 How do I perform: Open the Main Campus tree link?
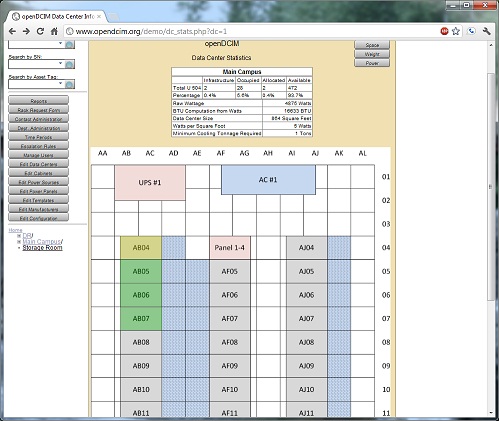42,241
